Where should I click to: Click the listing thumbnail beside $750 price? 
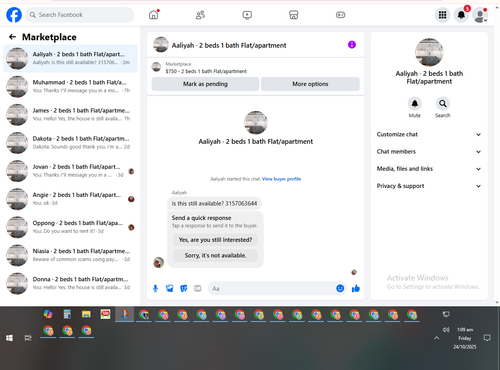tap(156, 67)
